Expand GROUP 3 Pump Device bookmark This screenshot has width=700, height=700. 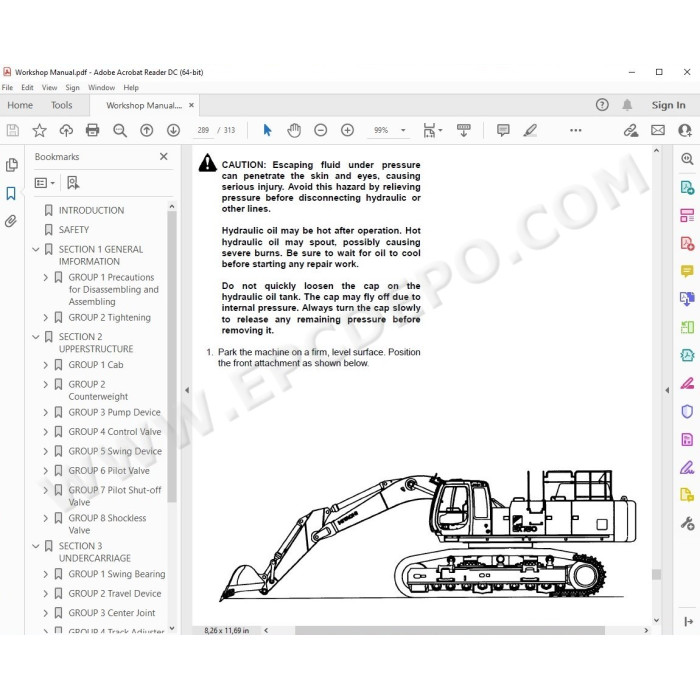(46, 412)
